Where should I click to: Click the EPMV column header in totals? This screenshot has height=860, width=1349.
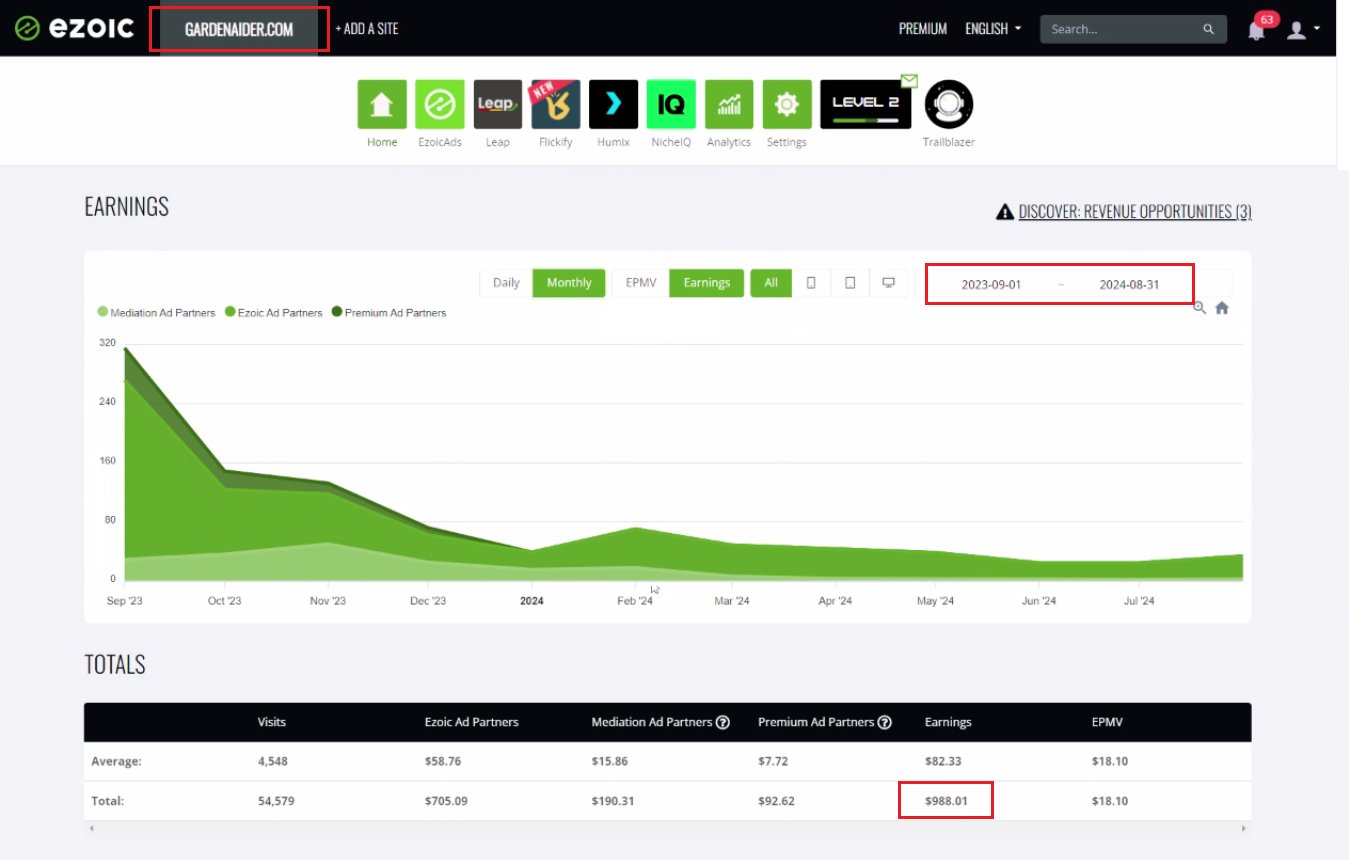[x=1107, y=722]
